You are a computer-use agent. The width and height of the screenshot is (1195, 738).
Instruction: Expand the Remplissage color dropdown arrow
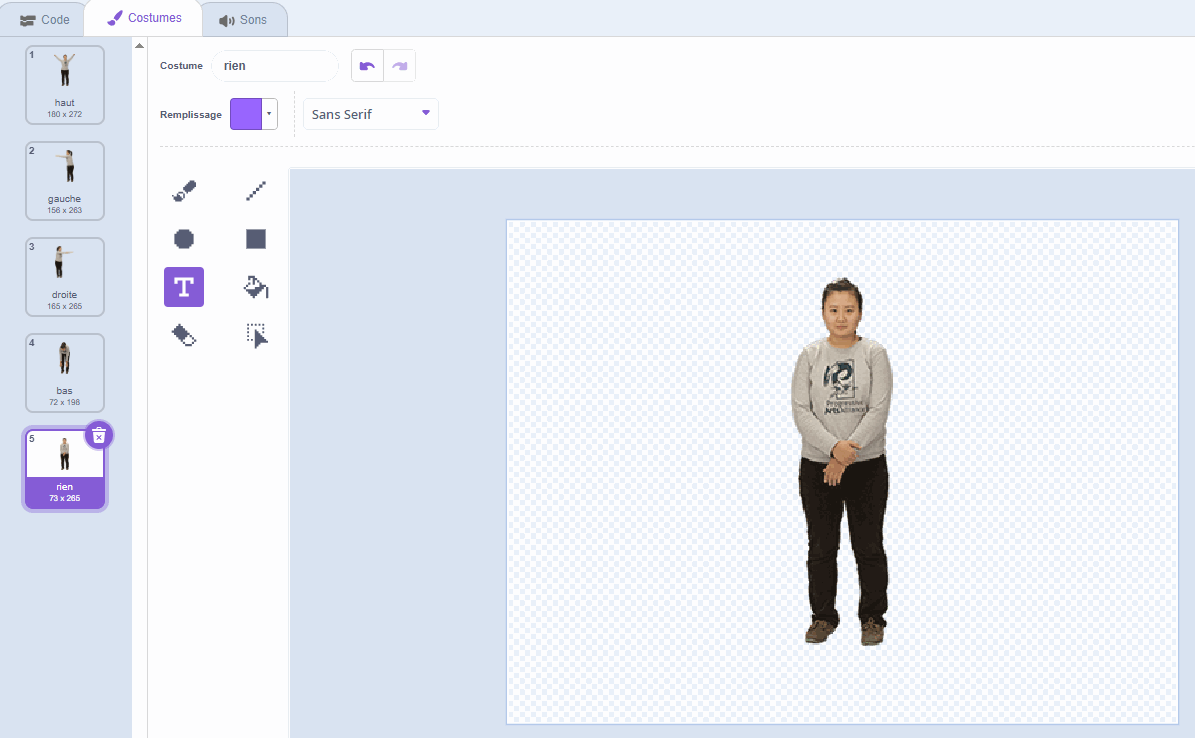[x=269, y=114]
